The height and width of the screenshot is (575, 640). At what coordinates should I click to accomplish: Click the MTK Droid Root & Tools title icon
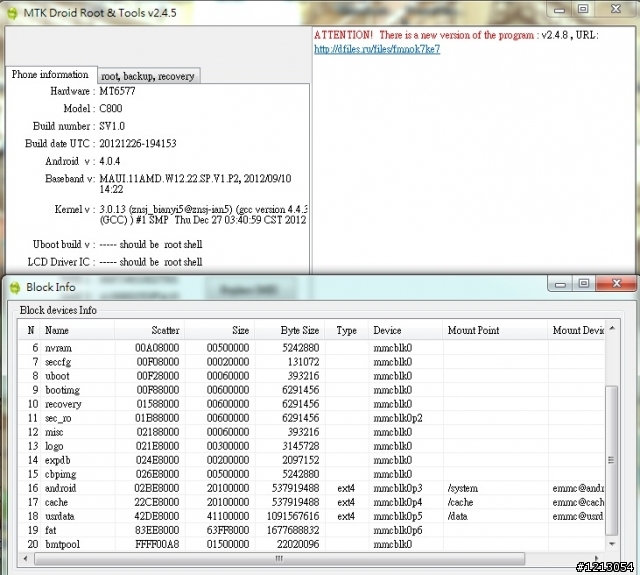12,13
